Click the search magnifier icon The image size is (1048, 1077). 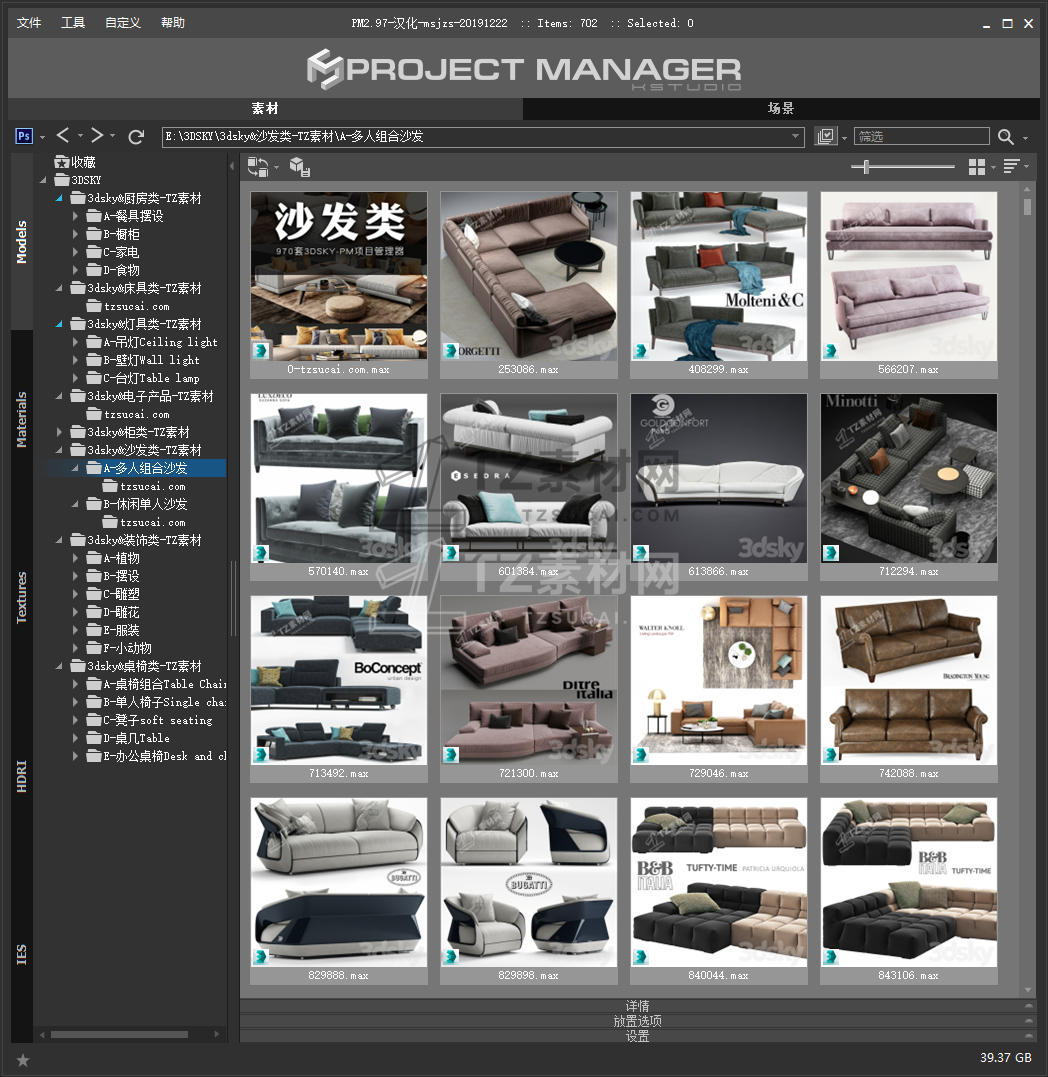1005,137
